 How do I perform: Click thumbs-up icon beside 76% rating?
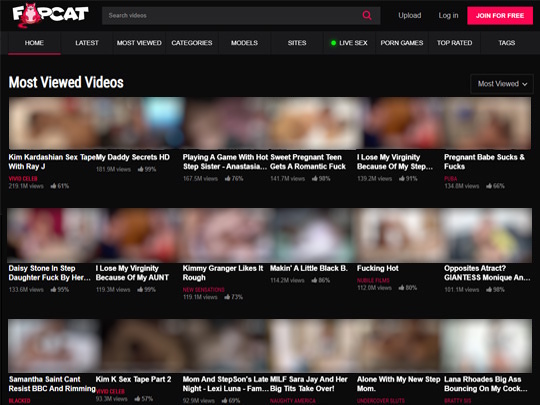tap(228, 178)
